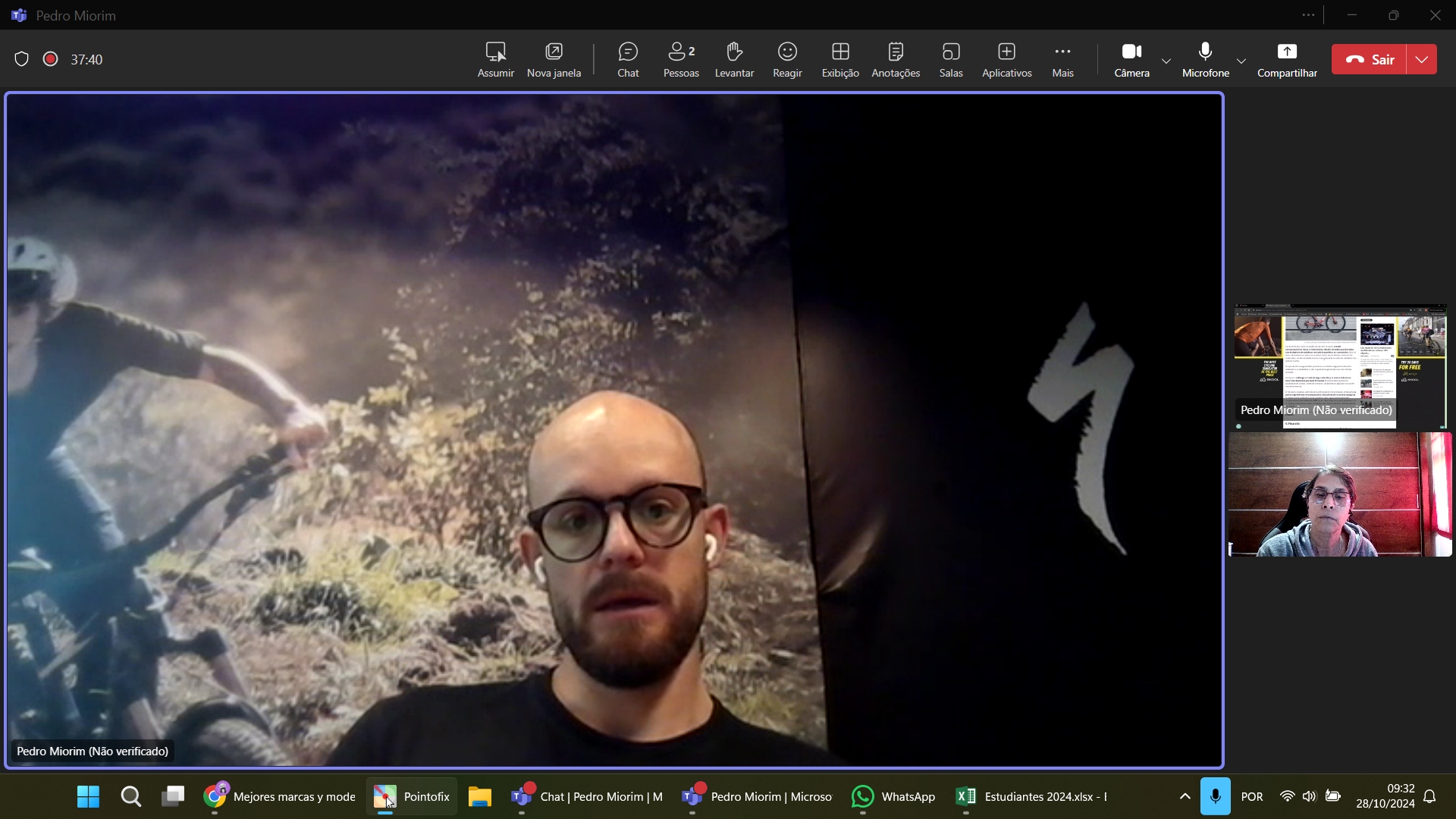Pop out meeting with Nova janela
Screen dimensions: 1456x819
pyautogui.click(x=554, y=59)
